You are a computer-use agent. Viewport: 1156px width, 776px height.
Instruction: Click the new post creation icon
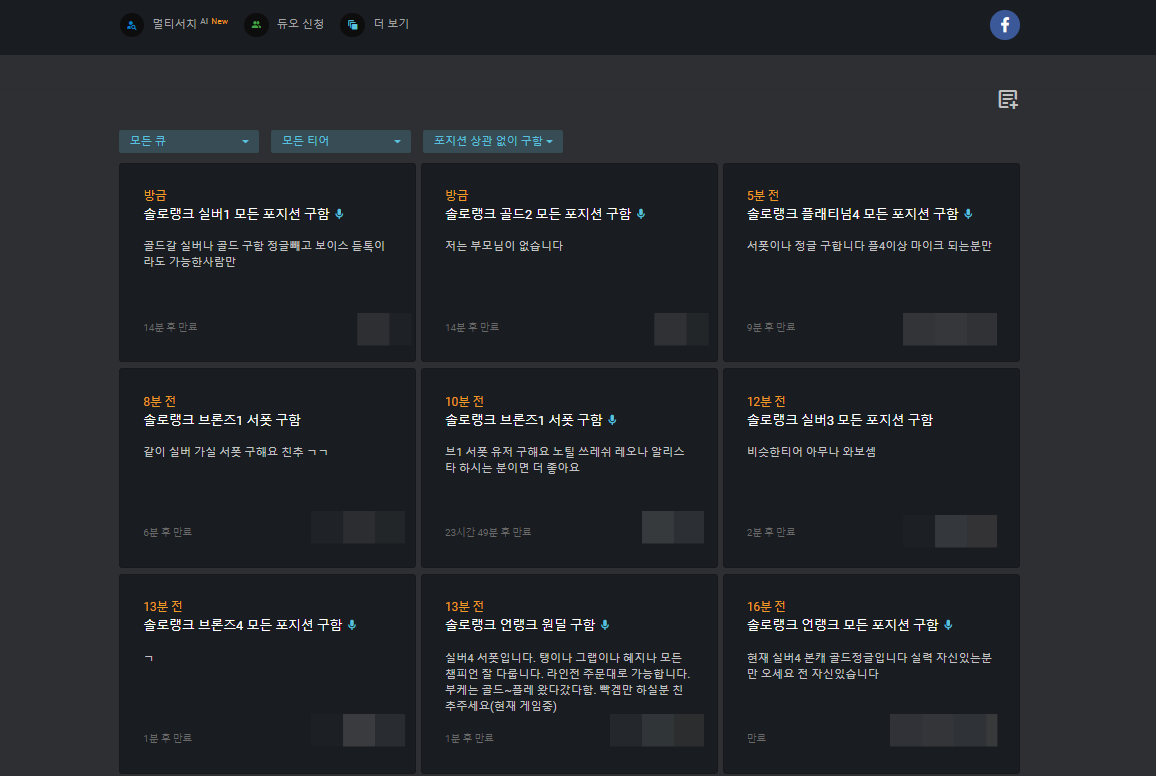point(1007,99)
